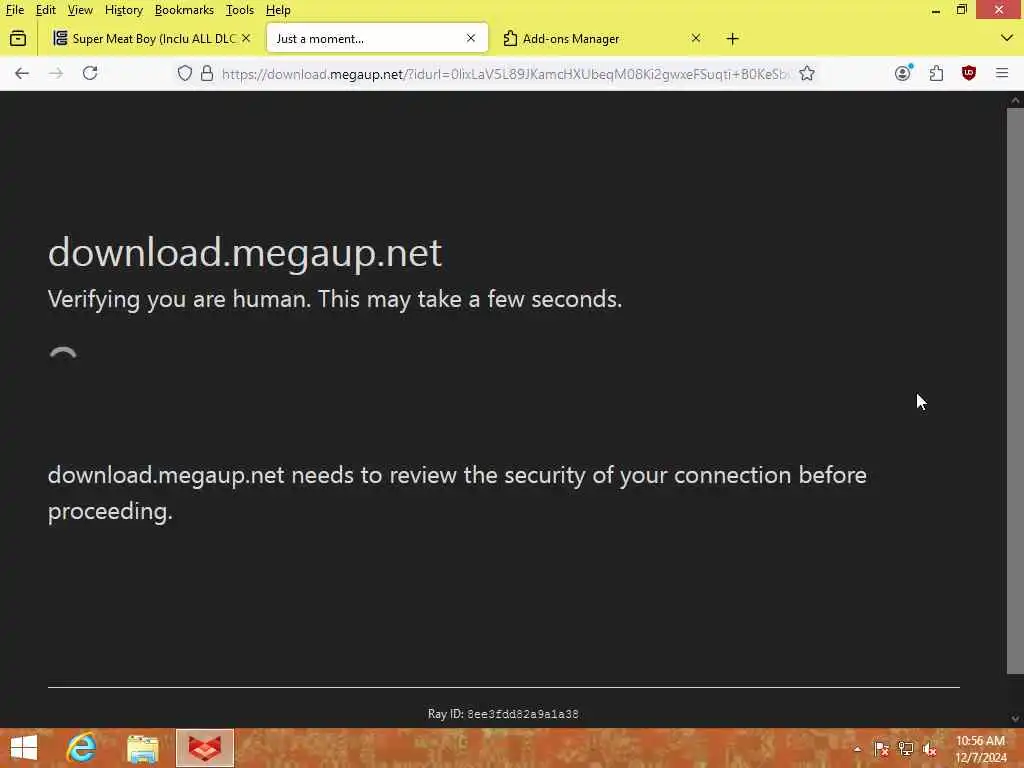Go back one page
This screenshot has width=1024, height=768.
[x=22, y=73]
